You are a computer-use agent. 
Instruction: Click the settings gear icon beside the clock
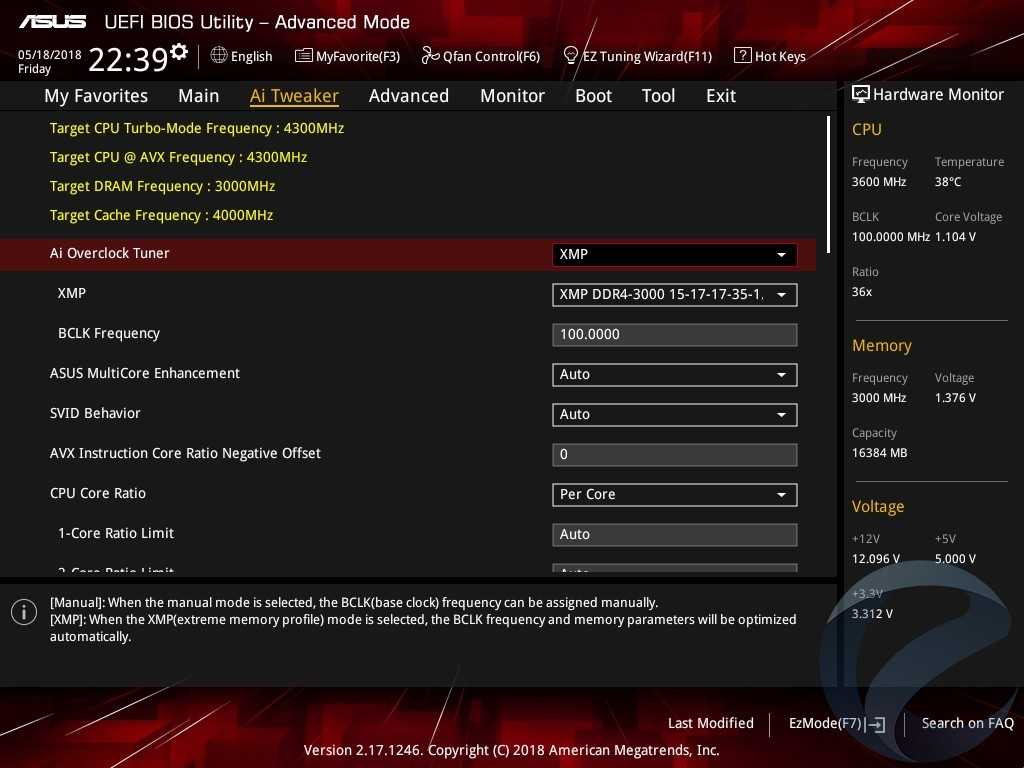pos(179,51)
